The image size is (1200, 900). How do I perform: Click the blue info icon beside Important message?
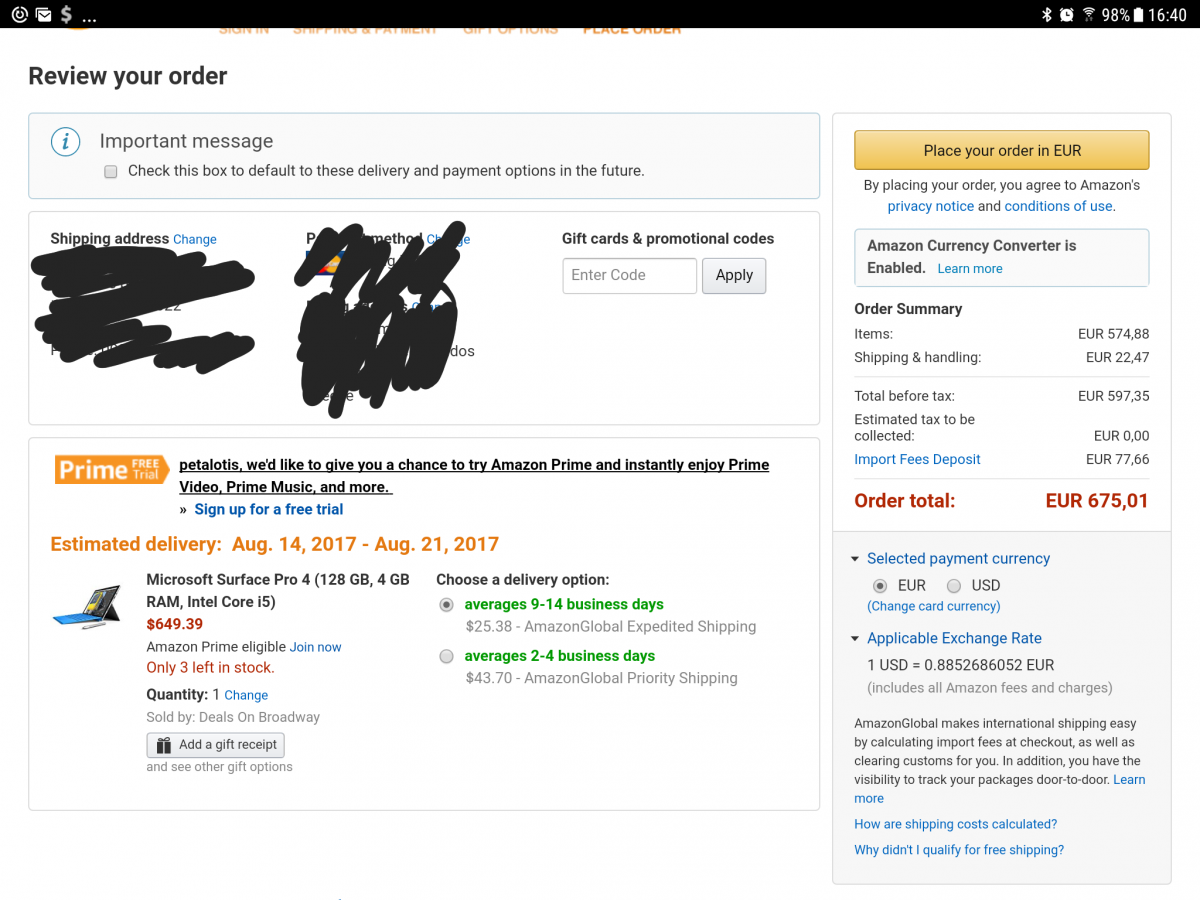click(x=66, y=142)
